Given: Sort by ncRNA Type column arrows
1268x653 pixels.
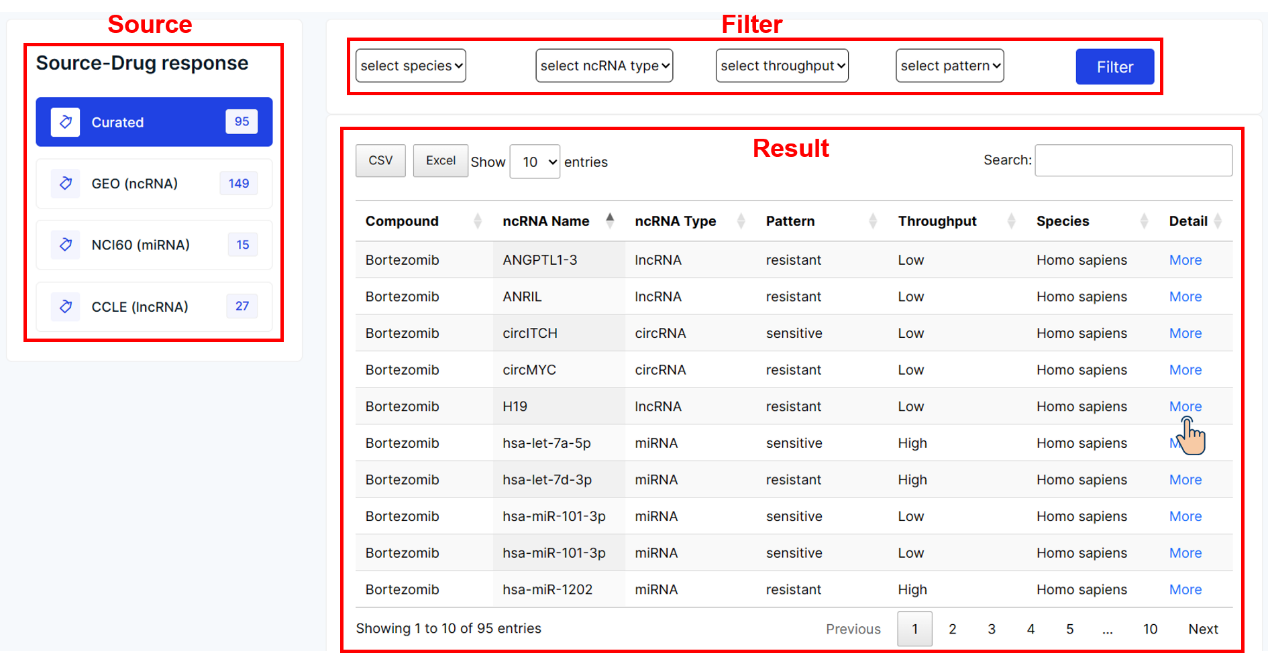Looking at the screenshot, I should pos(741,221).
